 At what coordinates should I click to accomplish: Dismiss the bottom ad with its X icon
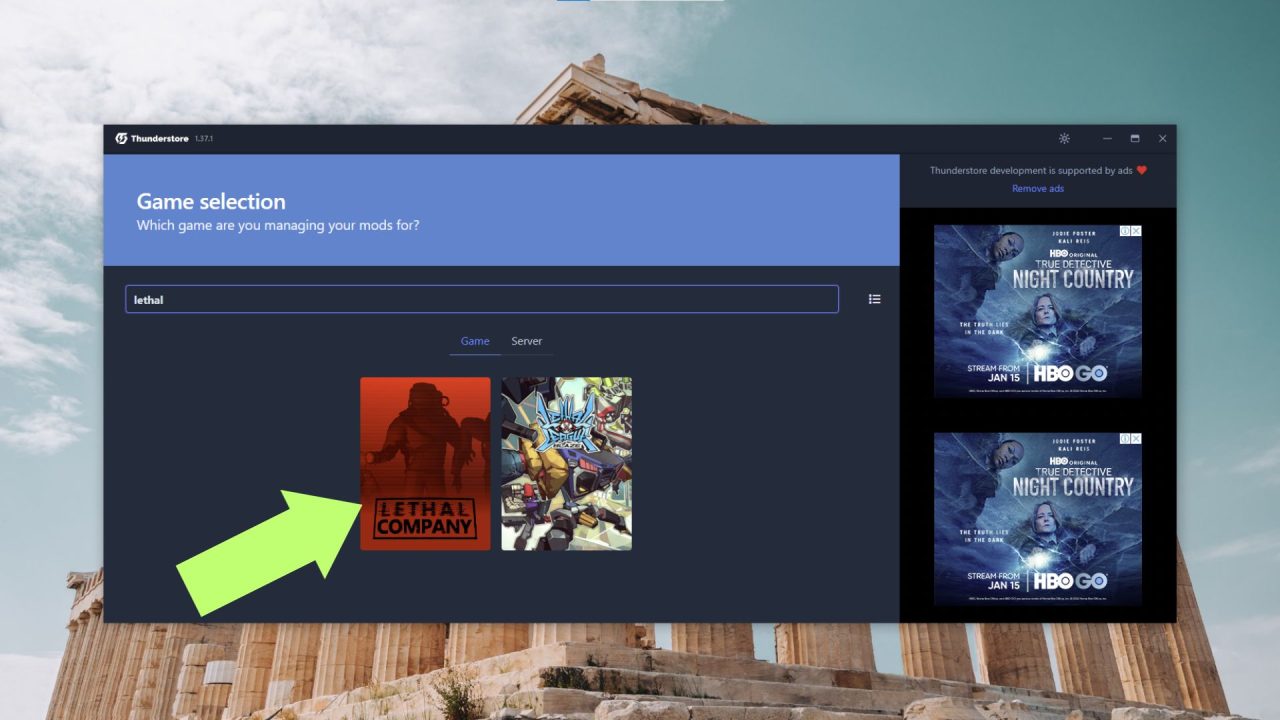tap(1136, 439)
